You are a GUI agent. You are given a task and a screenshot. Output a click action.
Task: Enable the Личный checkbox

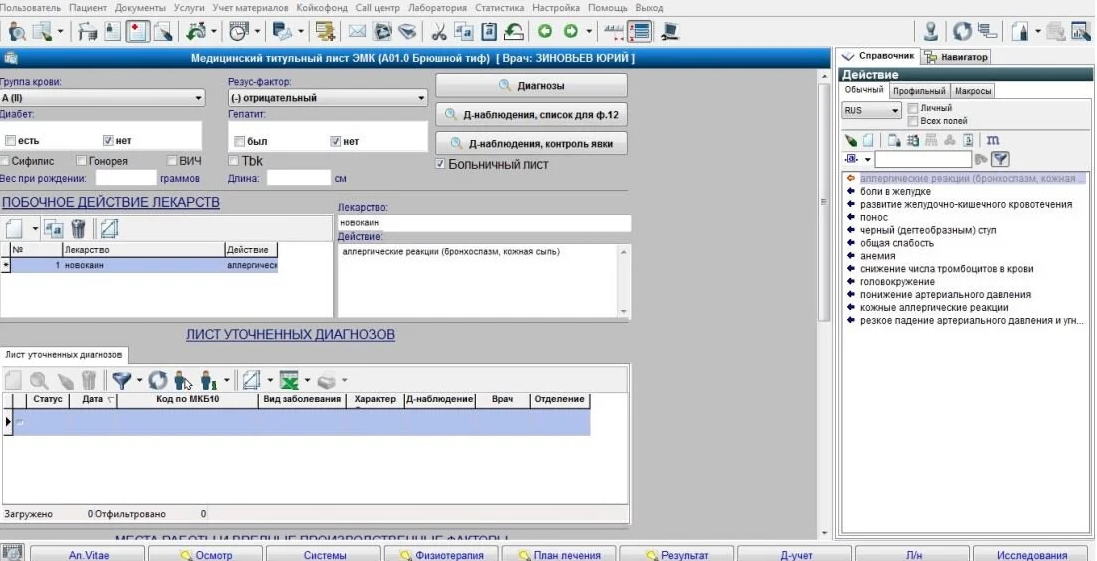coord(912,108)
